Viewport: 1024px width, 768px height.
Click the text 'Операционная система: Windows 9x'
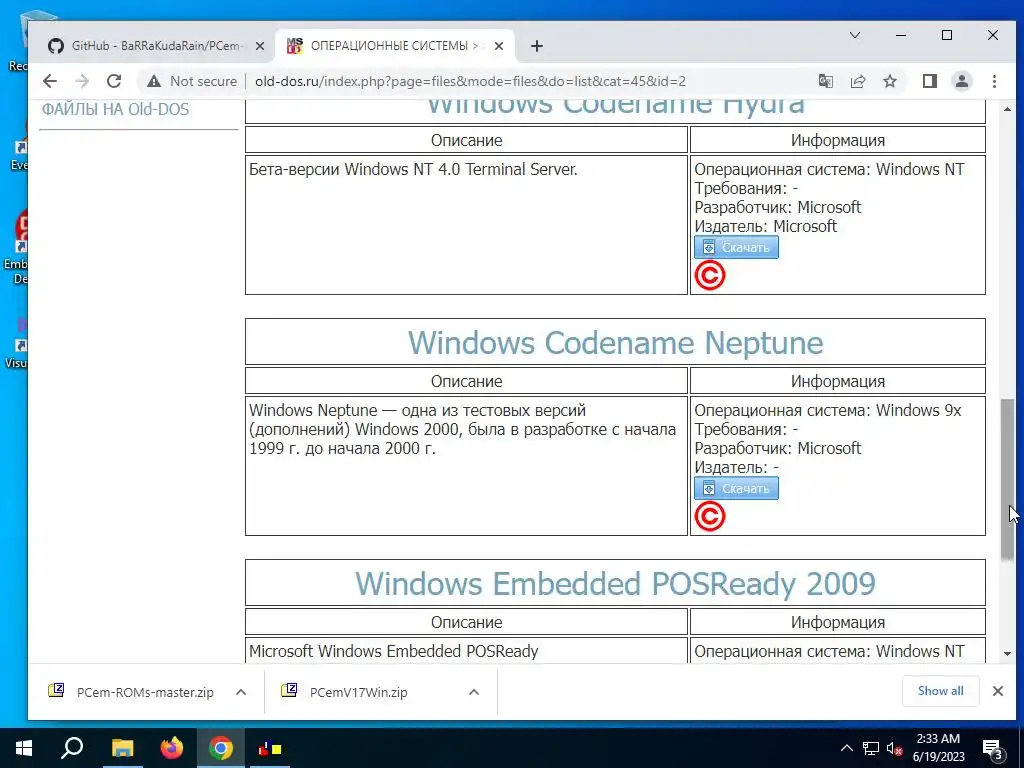pyautogui.click(x=828, y=410)
